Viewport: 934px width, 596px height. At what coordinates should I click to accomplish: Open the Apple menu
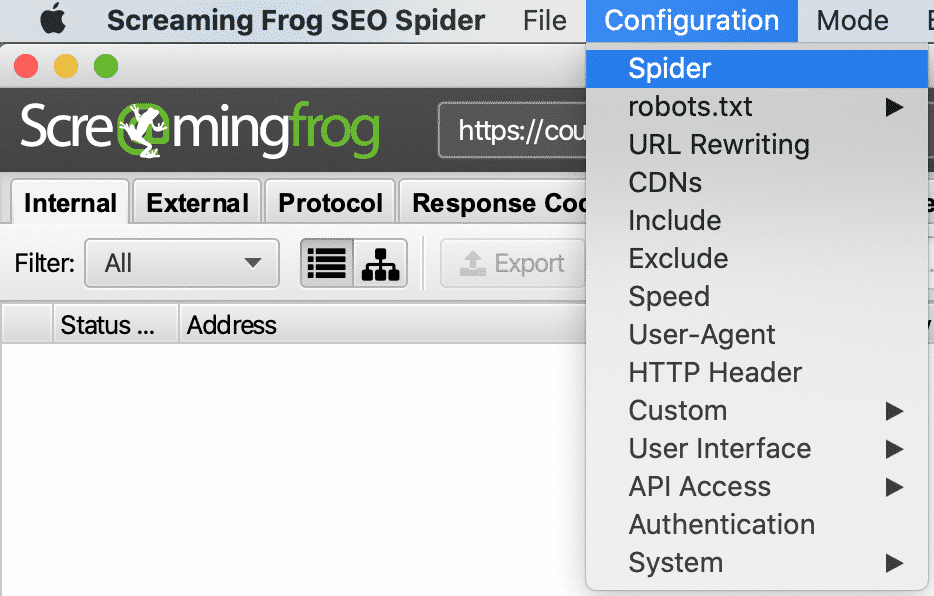coord(51,20)
